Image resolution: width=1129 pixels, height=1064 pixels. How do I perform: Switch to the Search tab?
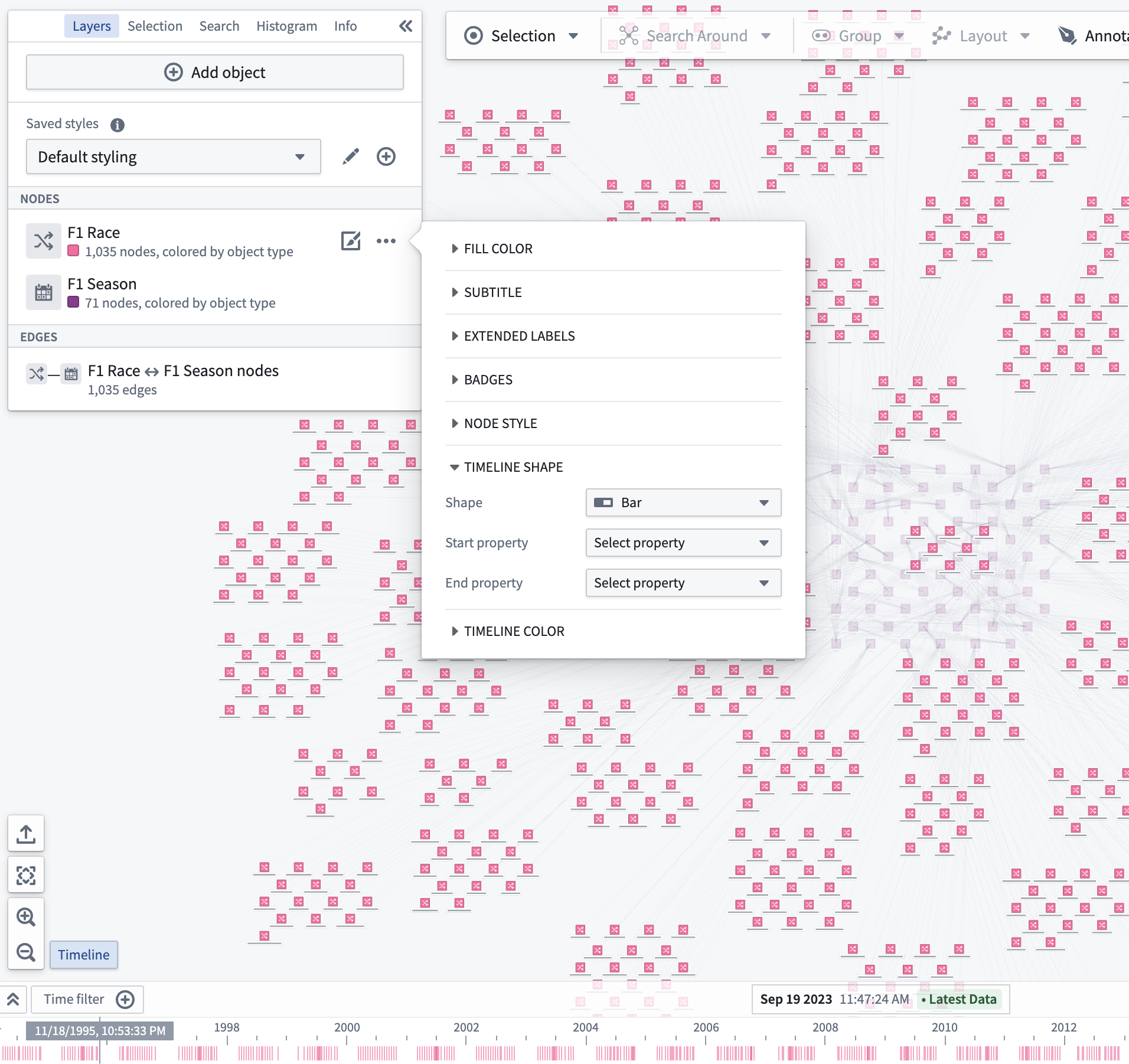point(219,26)
